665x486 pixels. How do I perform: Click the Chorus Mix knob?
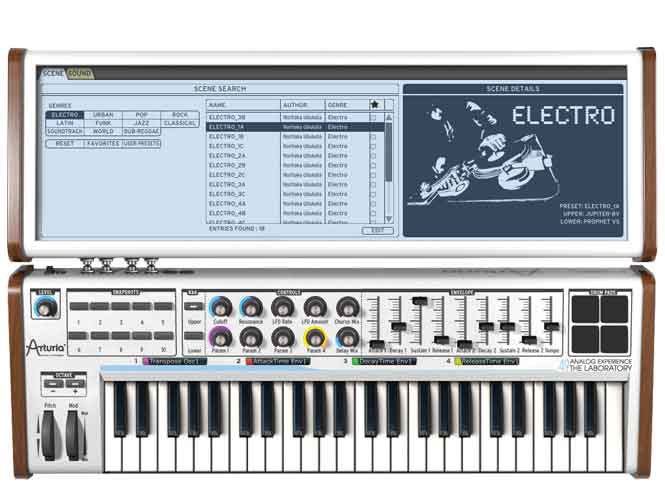(x=347, y=307)
